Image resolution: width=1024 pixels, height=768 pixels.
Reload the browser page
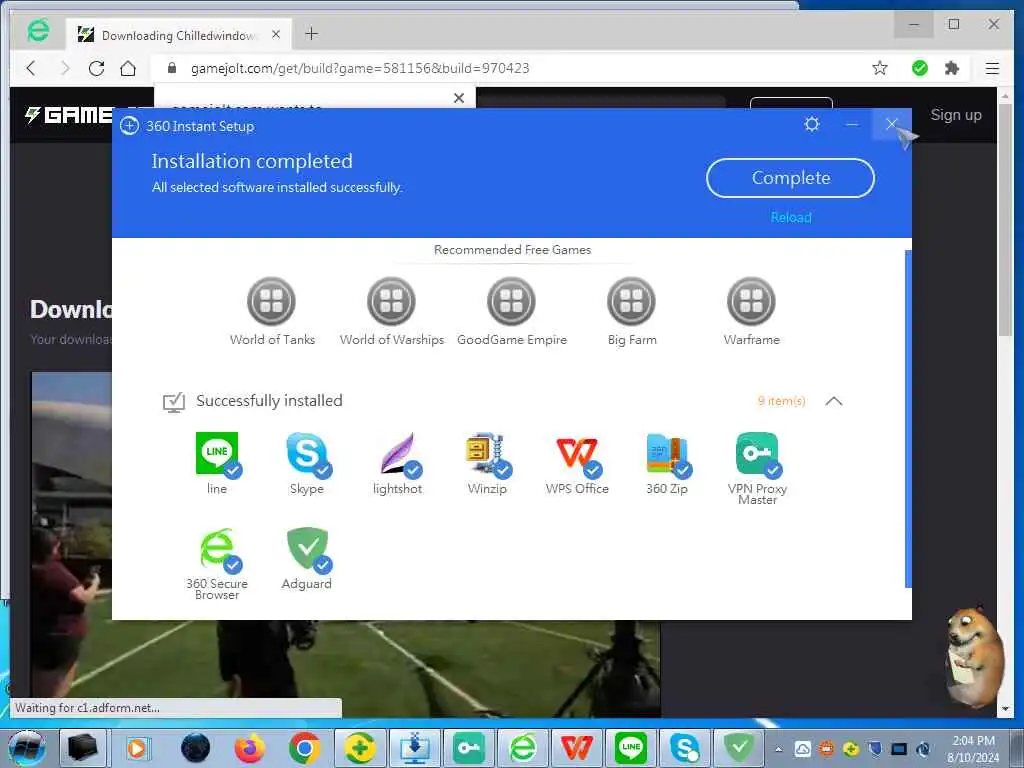coord(97,68)
